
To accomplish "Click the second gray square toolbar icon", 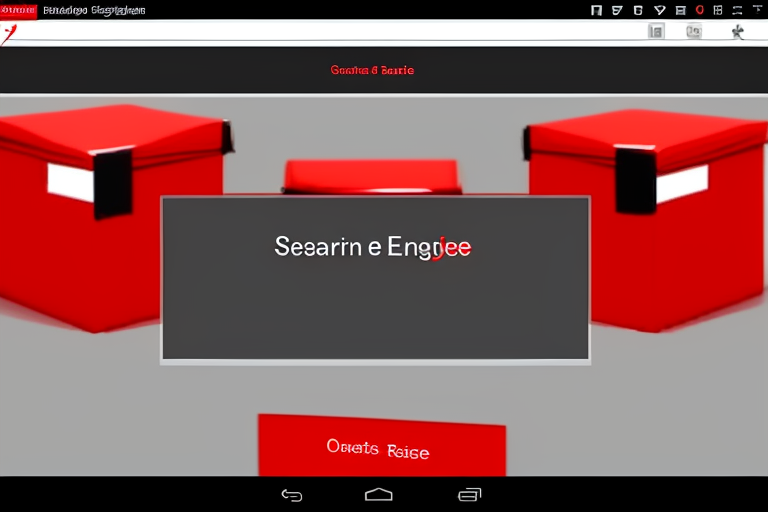I will click(694, 32).
